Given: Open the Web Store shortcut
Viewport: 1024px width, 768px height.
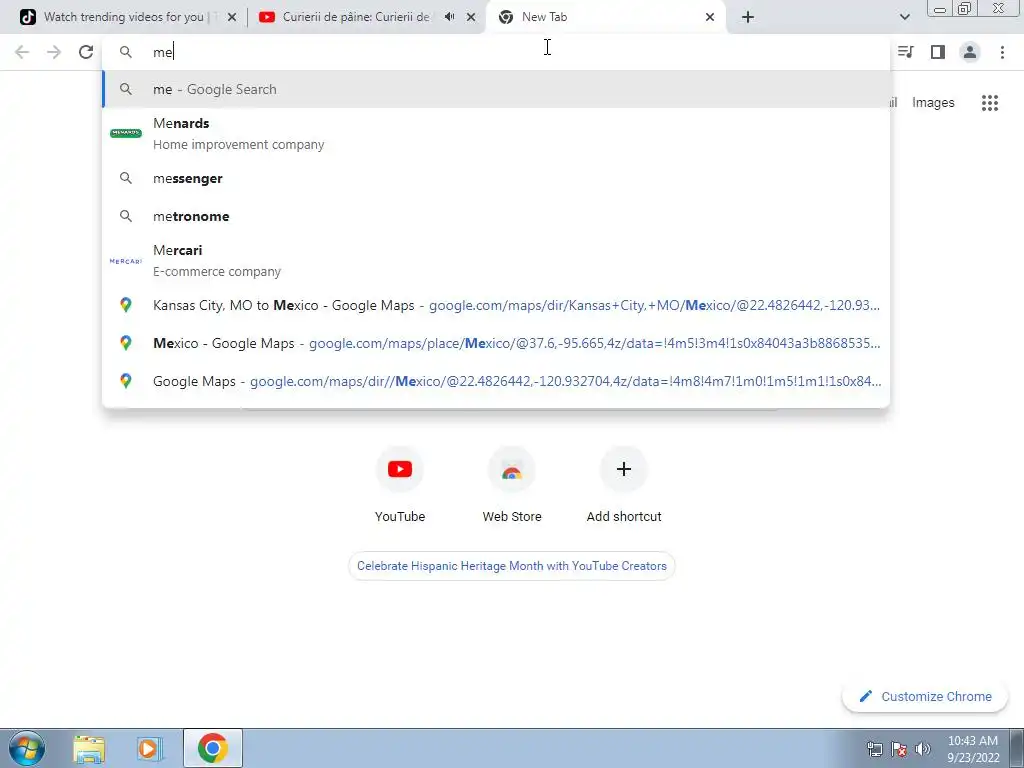Looking at the screenshot, I should 512,485.
